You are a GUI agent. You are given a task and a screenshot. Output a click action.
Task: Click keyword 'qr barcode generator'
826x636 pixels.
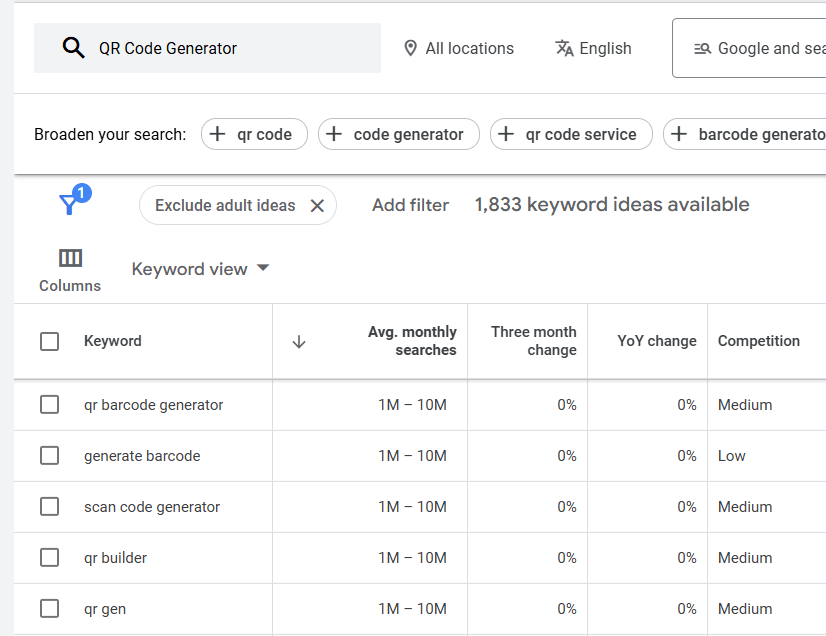(153, 405)
